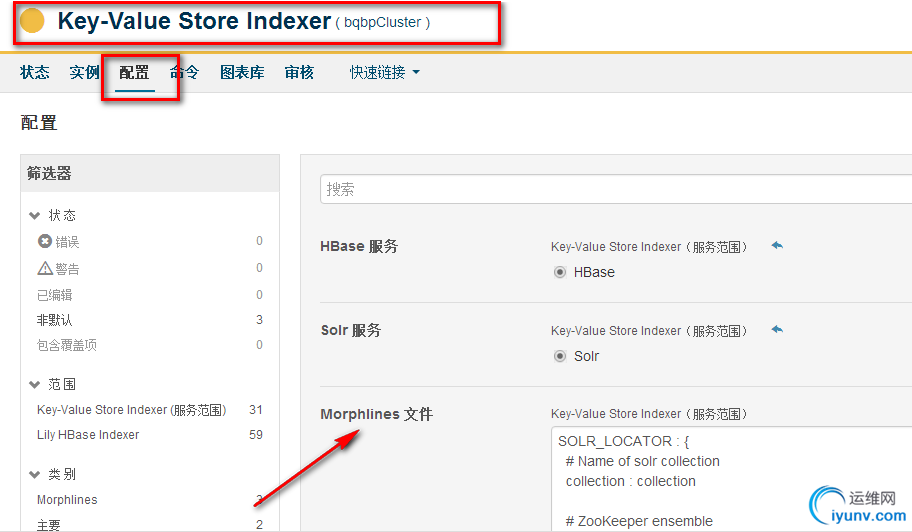Open the 图表库 tab
912x532 pixels.
coord(242,72)
